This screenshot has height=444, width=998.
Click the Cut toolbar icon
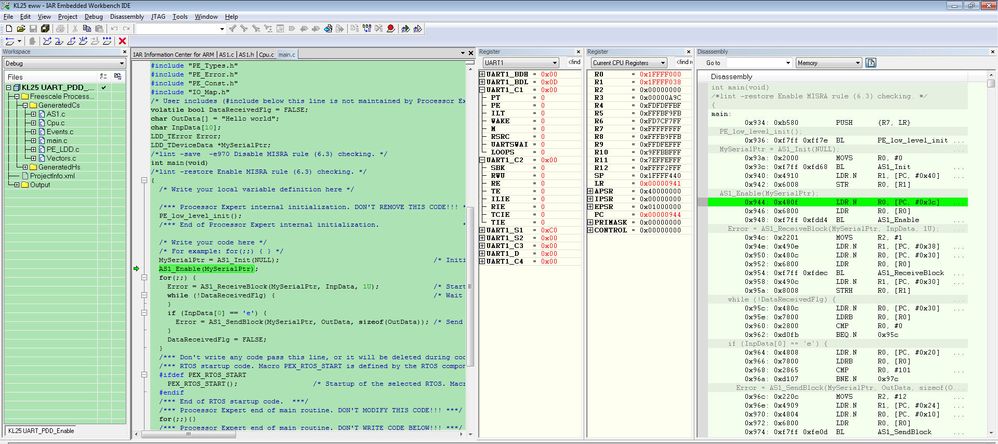click(74, 29)
